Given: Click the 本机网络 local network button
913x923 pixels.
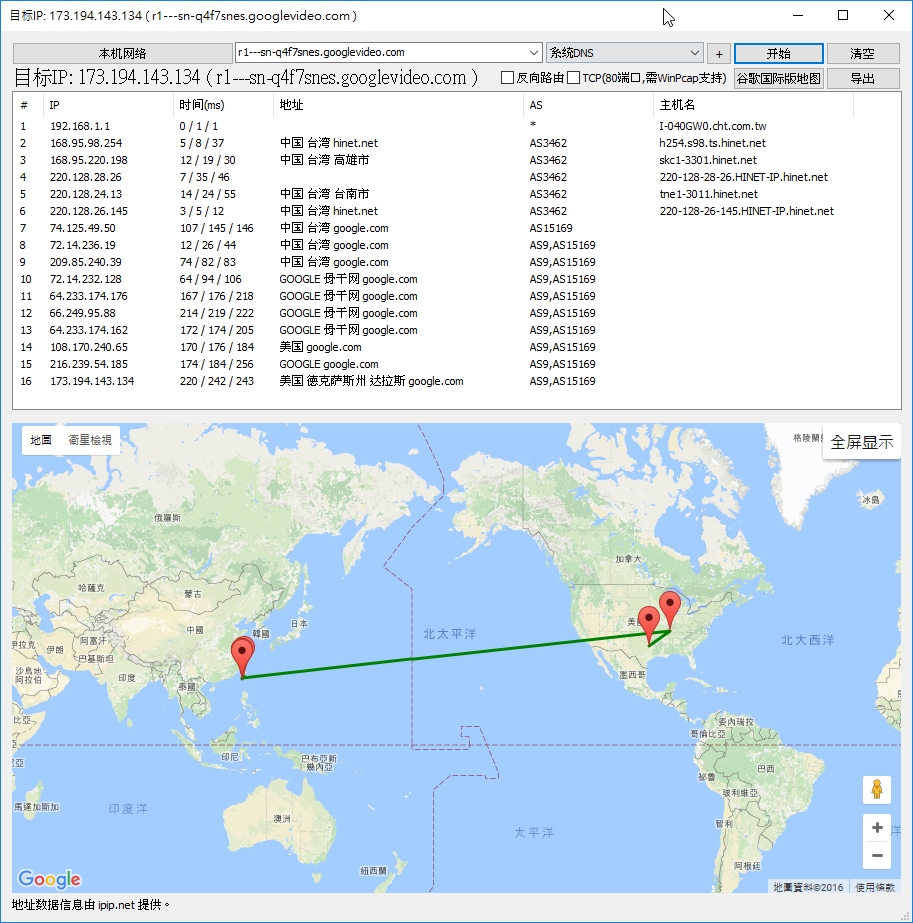Looking at the screenshot, I should [122, 54].
